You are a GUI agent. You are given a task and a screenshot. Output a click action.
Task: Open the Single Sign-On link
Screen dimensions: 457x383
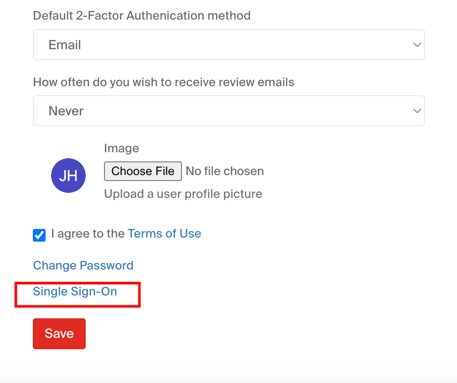point(75,292)
